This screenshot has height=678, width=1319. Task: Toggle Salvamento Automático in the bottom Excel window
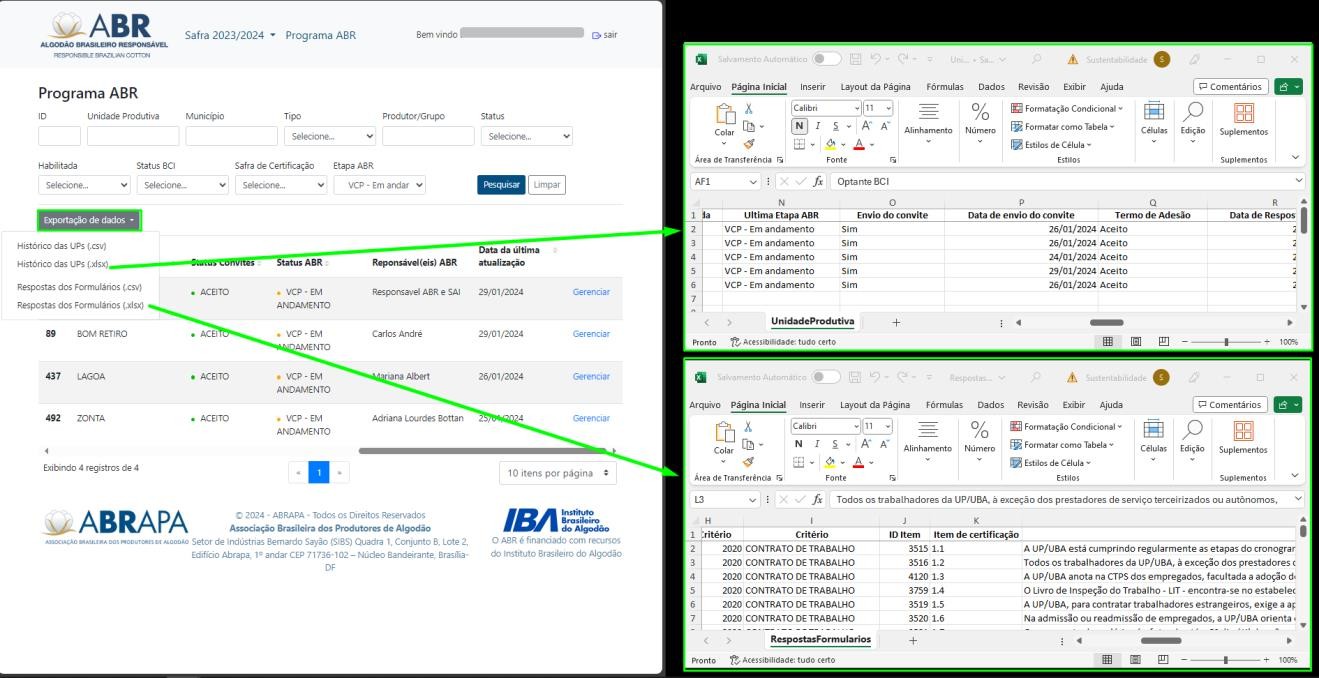click(826, 378)
